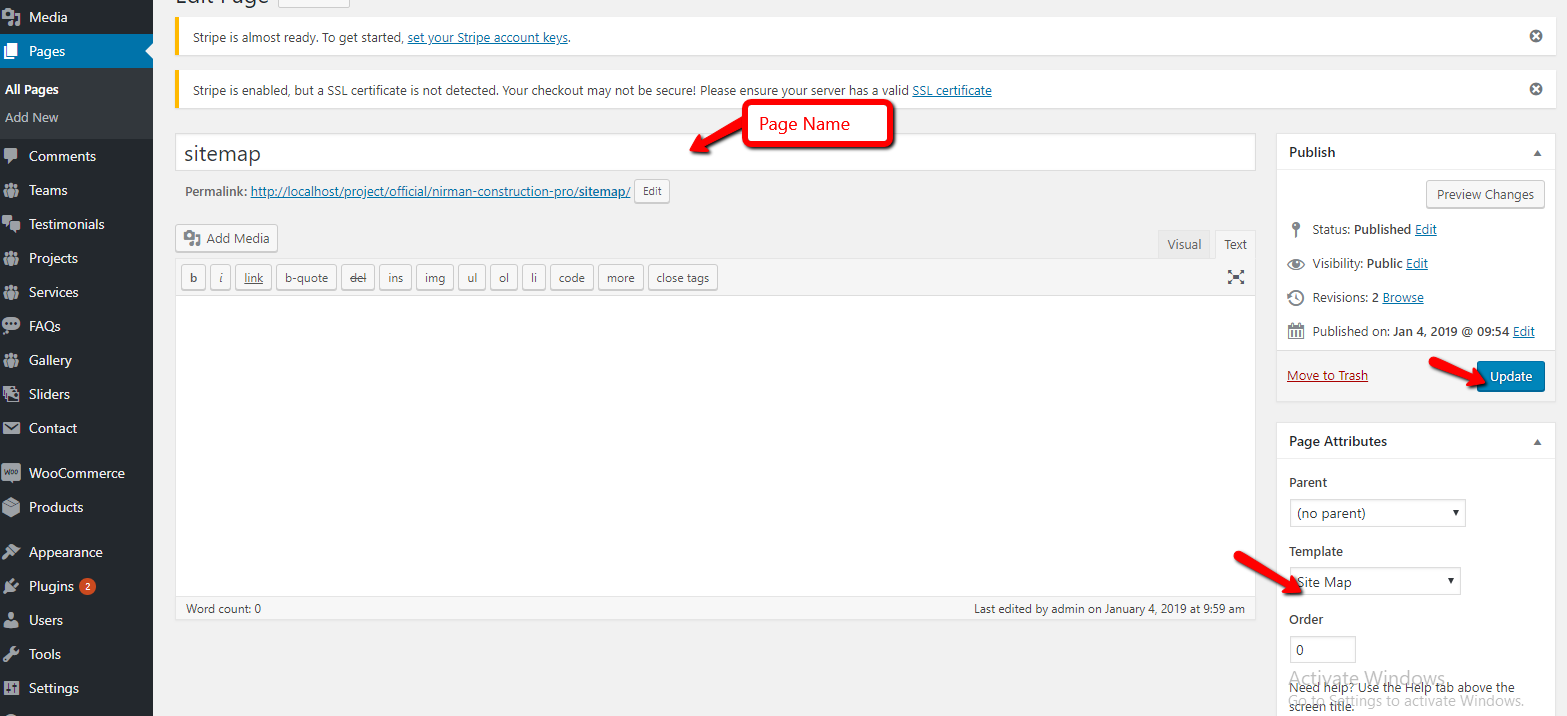1567x716 pixels.
Task: Open the Appearance brush icon
Action: pyautogui.click(x=12, y=552)
